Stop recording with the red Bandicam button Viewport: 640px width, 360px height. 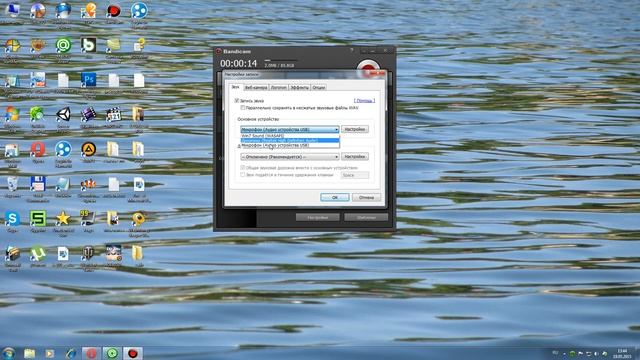(368, 68)
